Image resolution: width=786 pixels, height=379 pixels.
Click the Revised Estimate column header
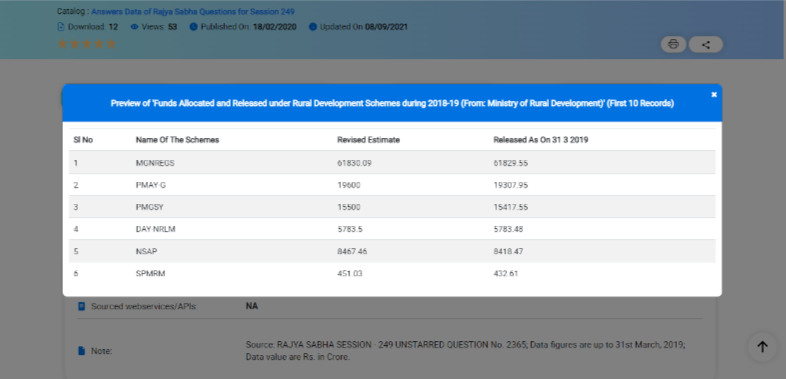click(x=368, y=140)
